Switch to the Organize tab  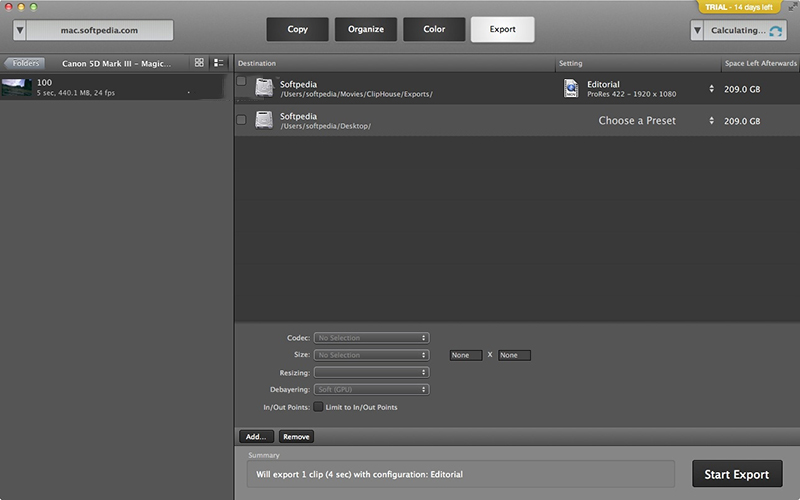(x=366, y=29)
